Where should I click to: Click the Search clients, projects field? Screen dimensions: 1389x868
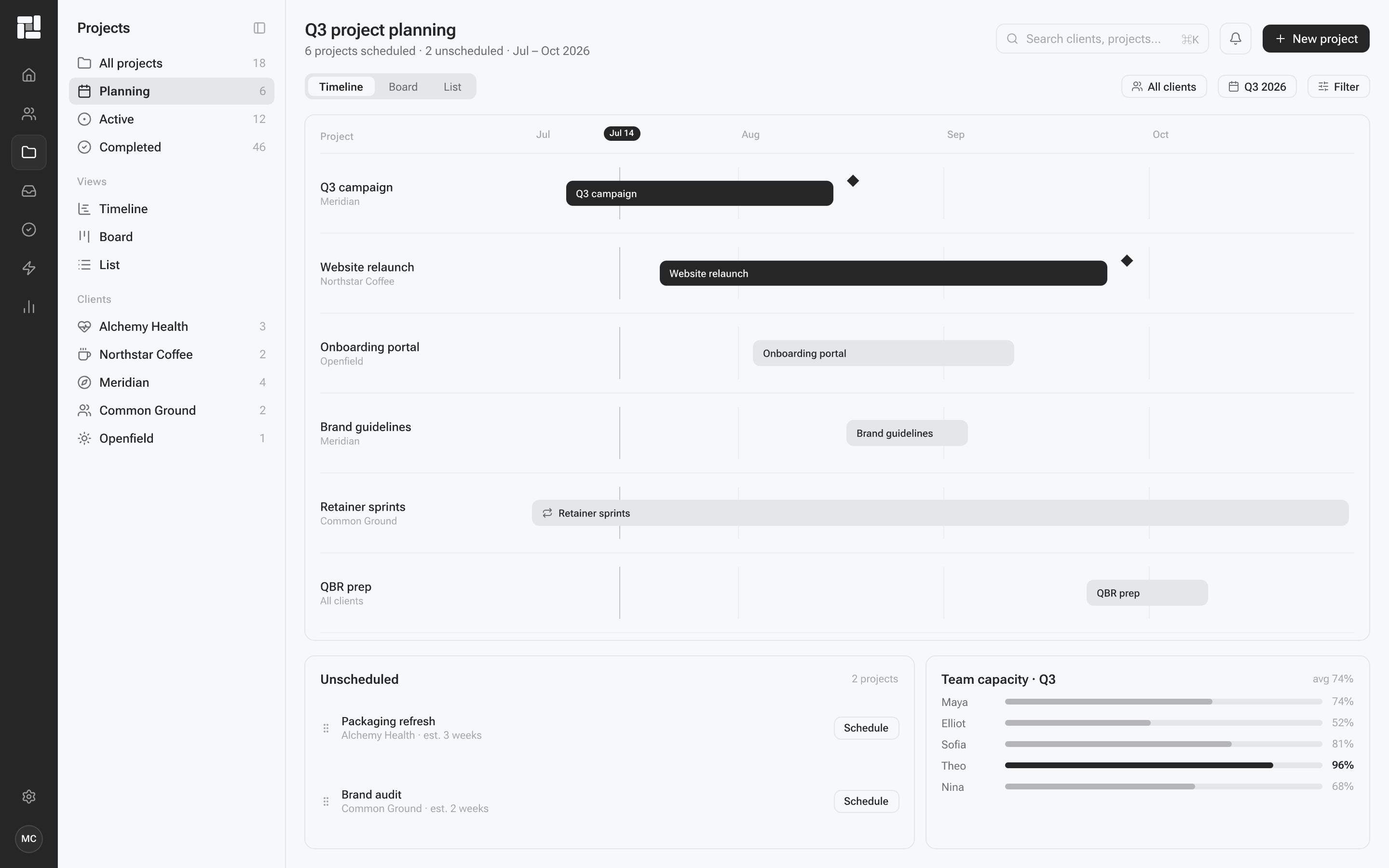click(1102, 39)
